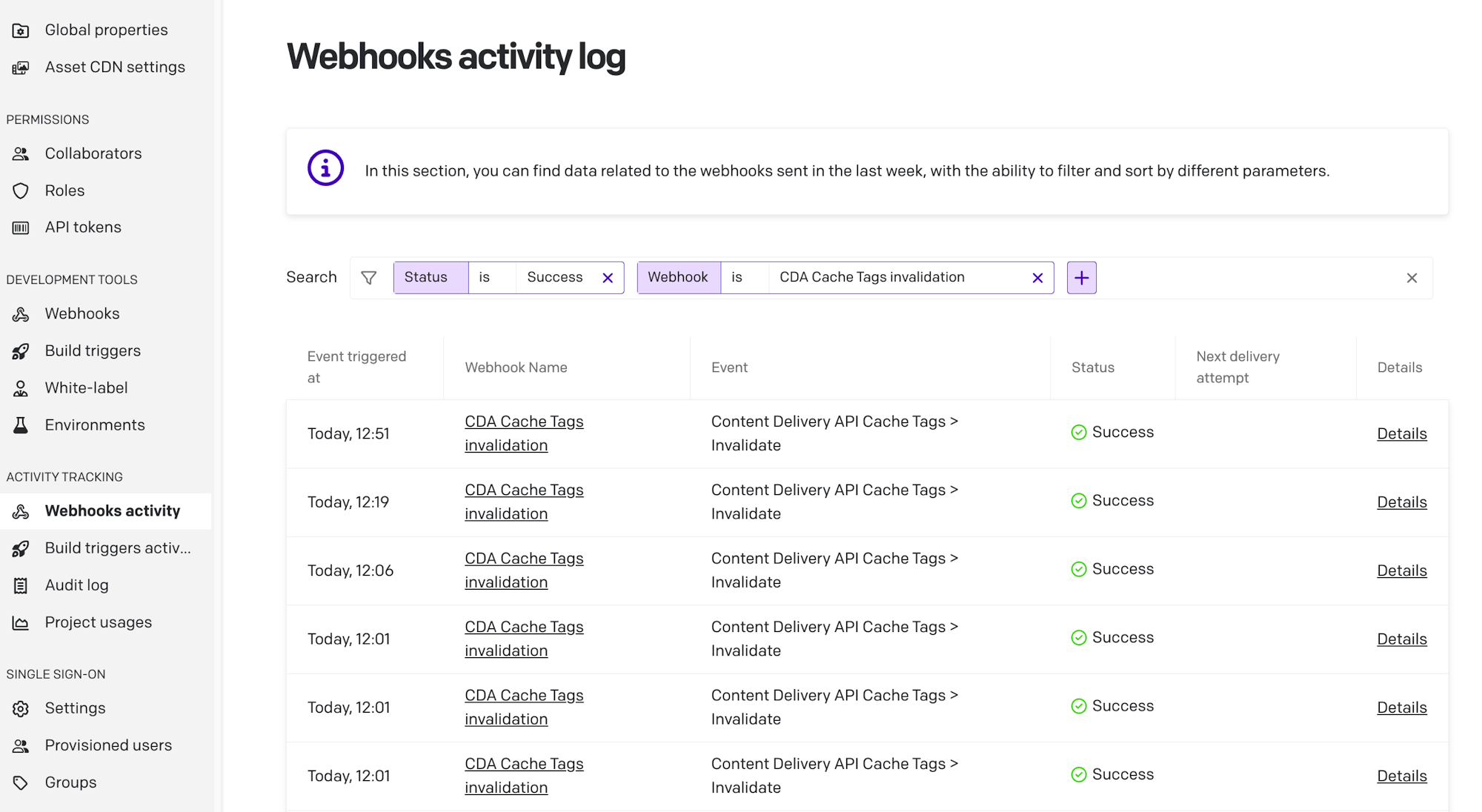Click the Groups tag icon
1482x812 pixels.
[21, 783]
